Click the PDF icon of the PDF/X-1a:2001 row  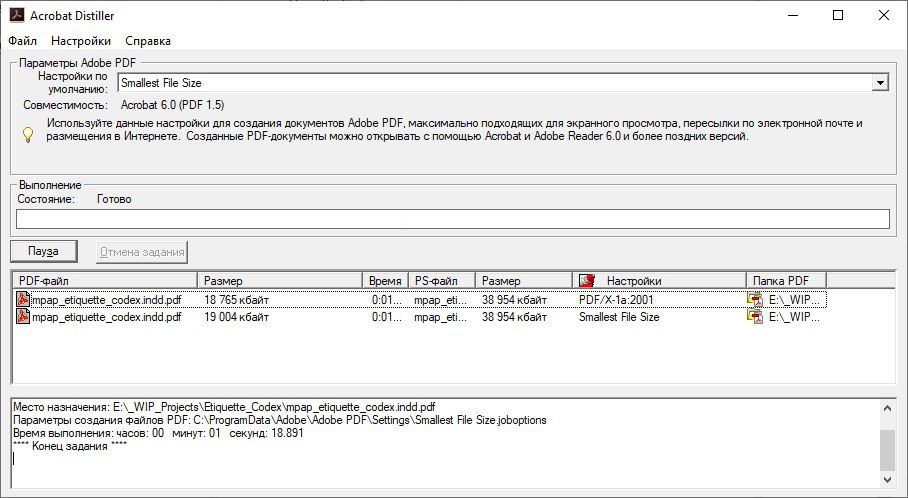23,299
